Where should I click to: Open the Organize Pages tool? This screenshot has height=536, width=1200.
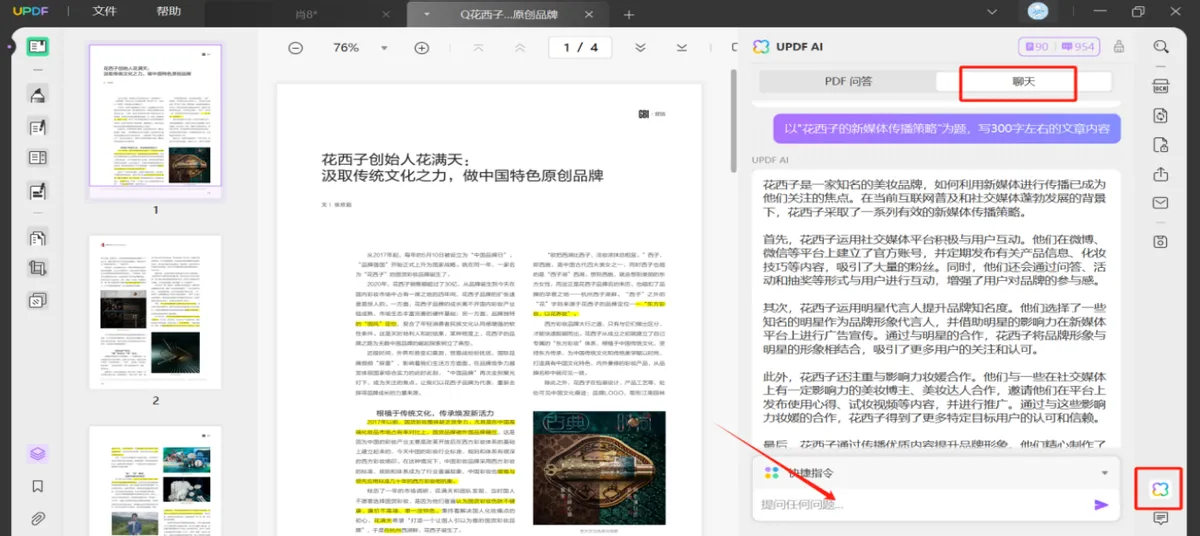(x=38, y=238)
